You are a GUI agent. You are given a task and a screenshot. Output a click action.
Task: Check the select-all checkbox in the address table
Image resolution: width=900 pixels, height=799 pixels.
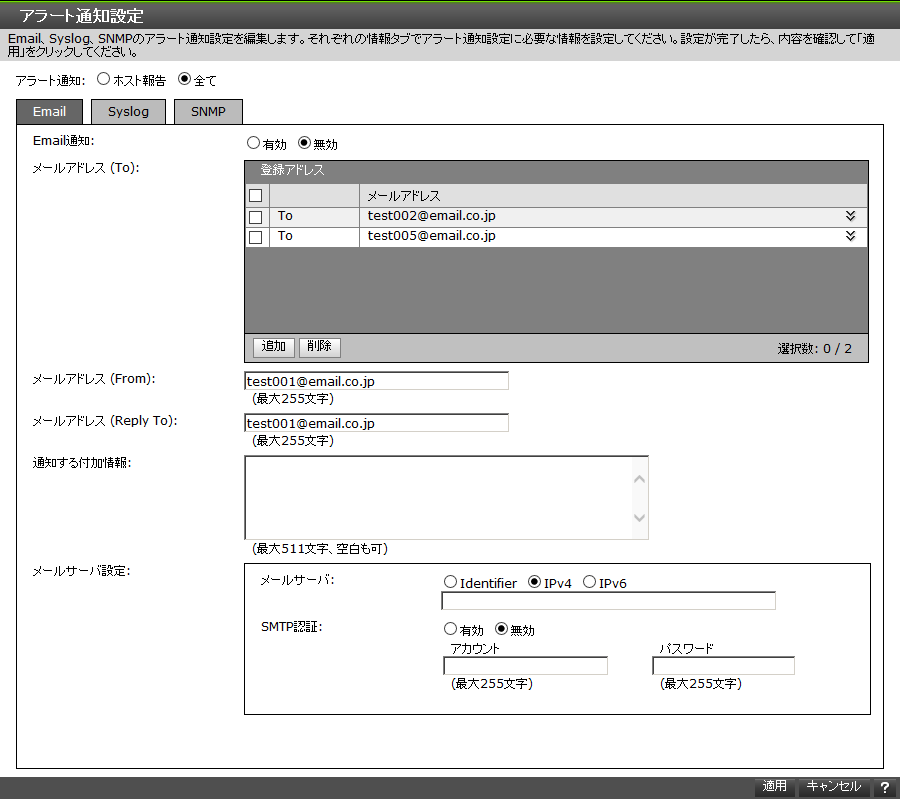(255, 195)
